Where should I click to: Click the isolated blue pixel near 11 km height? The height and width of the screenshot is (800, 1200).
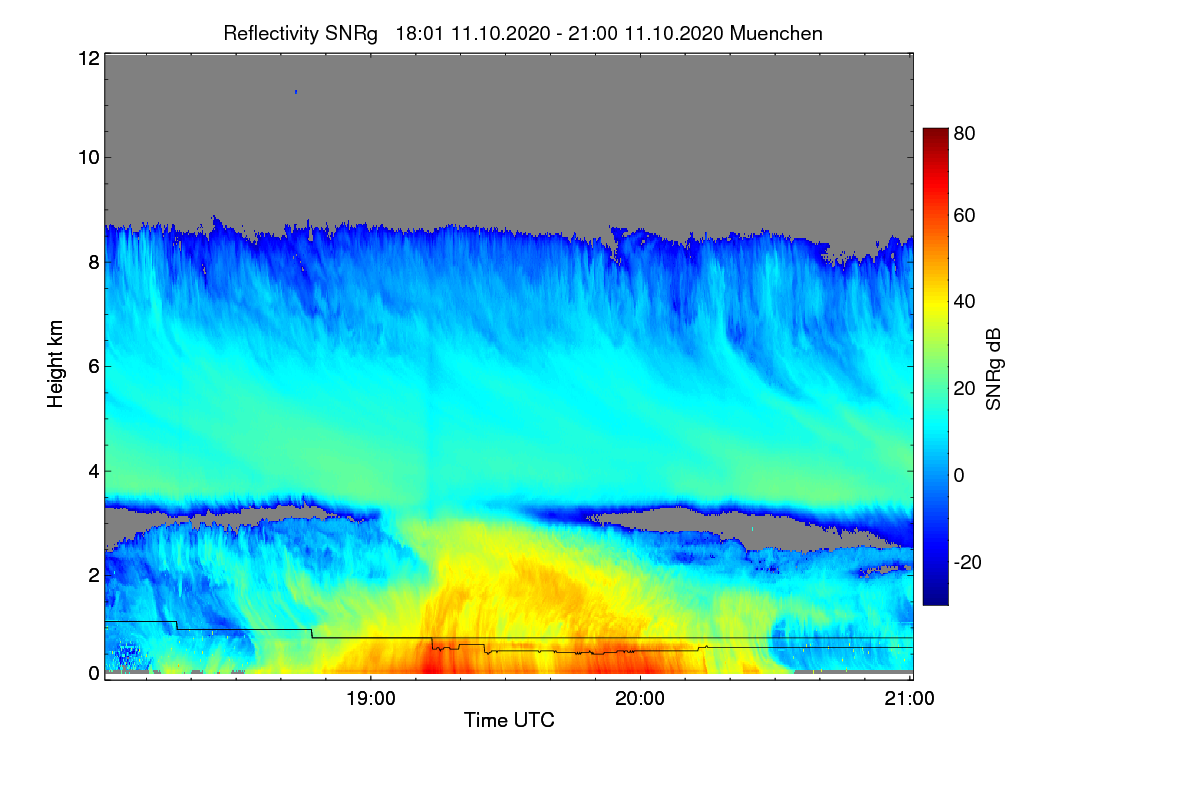[x=296, y=91]
